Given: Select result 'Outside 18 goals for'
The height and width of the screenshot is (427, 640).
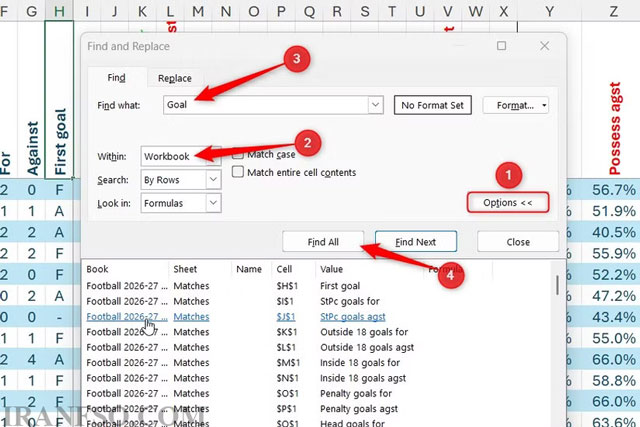Looking at the screenshot, I should [316, 332].
